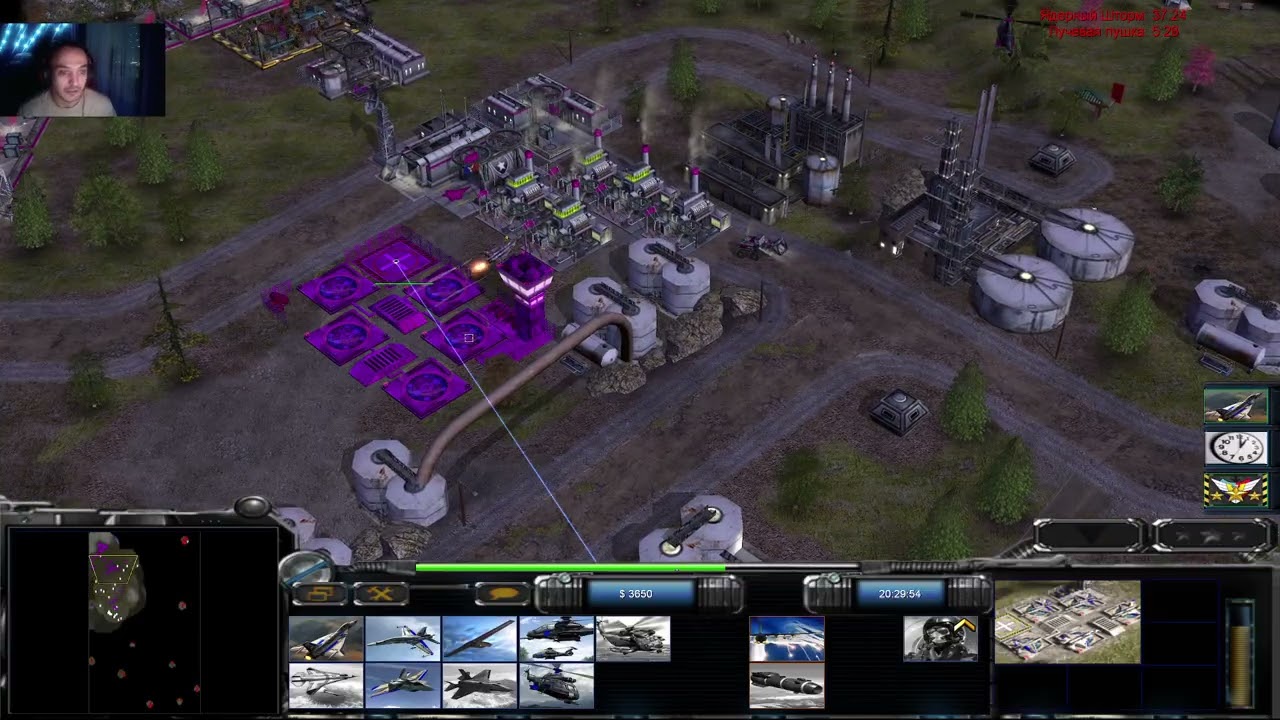Click the $ 3650 money display

[636, 594]
